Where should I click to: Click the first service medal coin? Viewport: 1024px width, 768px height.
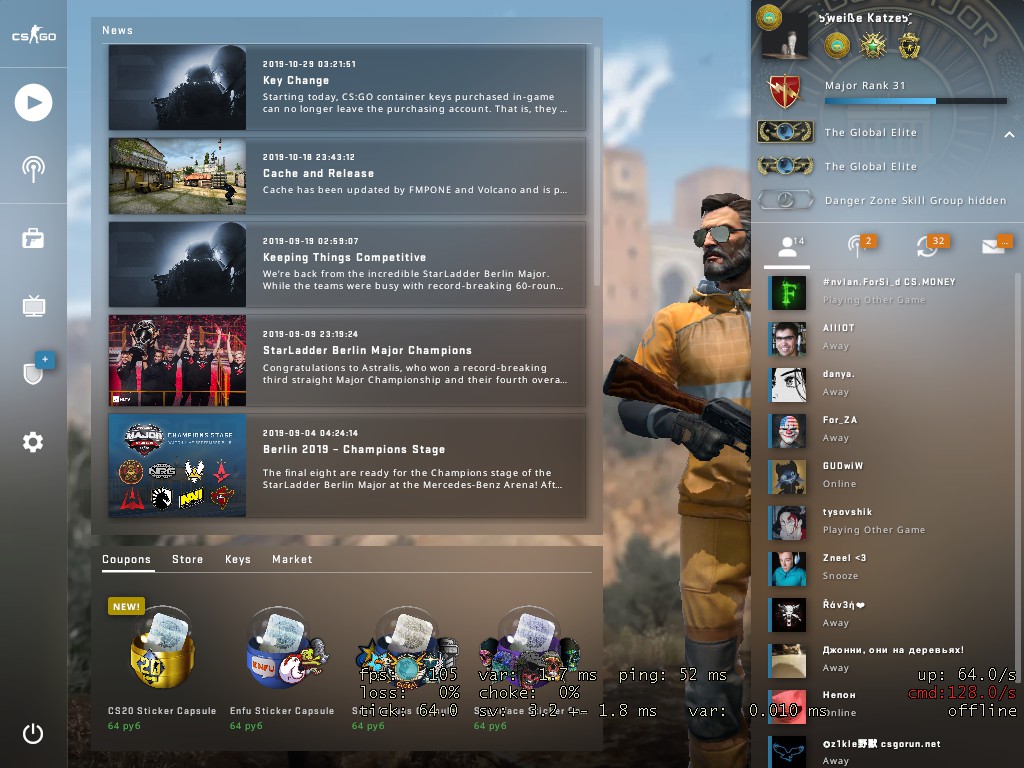(x=837, y=46)
